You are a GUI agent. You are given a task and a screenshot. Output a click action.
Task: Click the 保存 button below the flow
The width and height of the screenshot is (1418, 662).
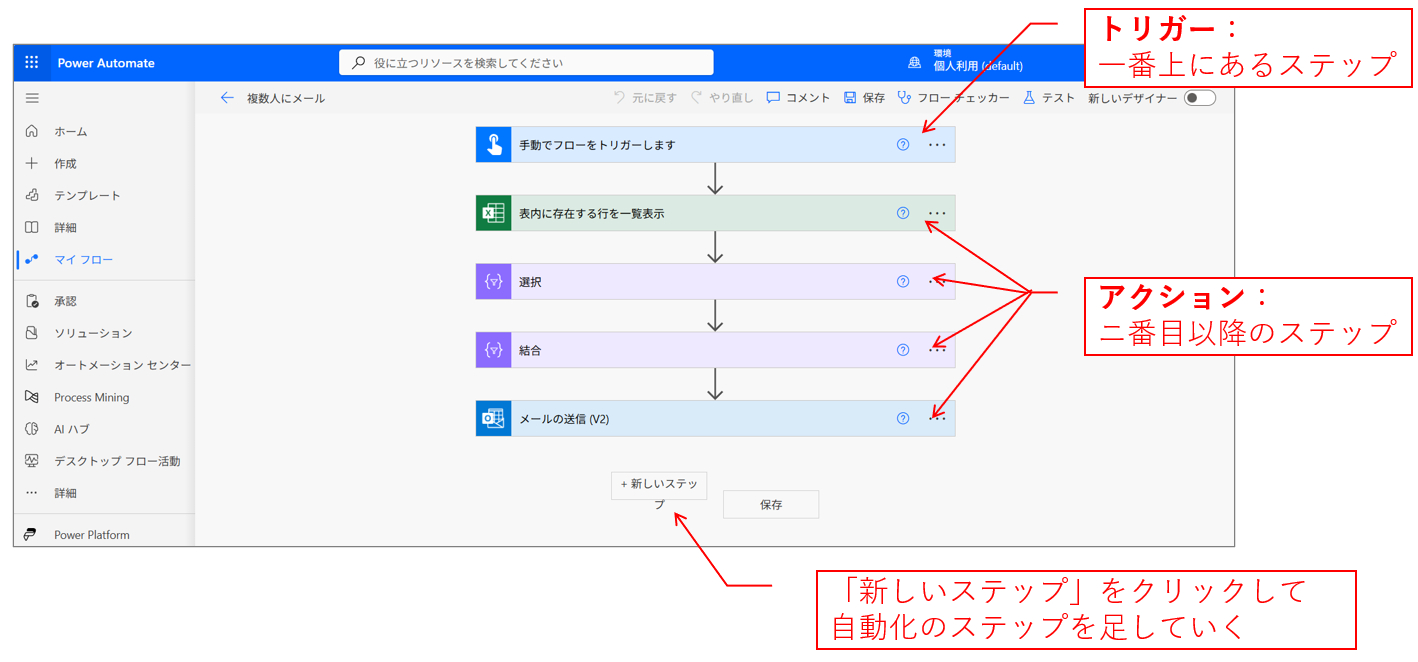pyautogui.click(x=770, y=505)
